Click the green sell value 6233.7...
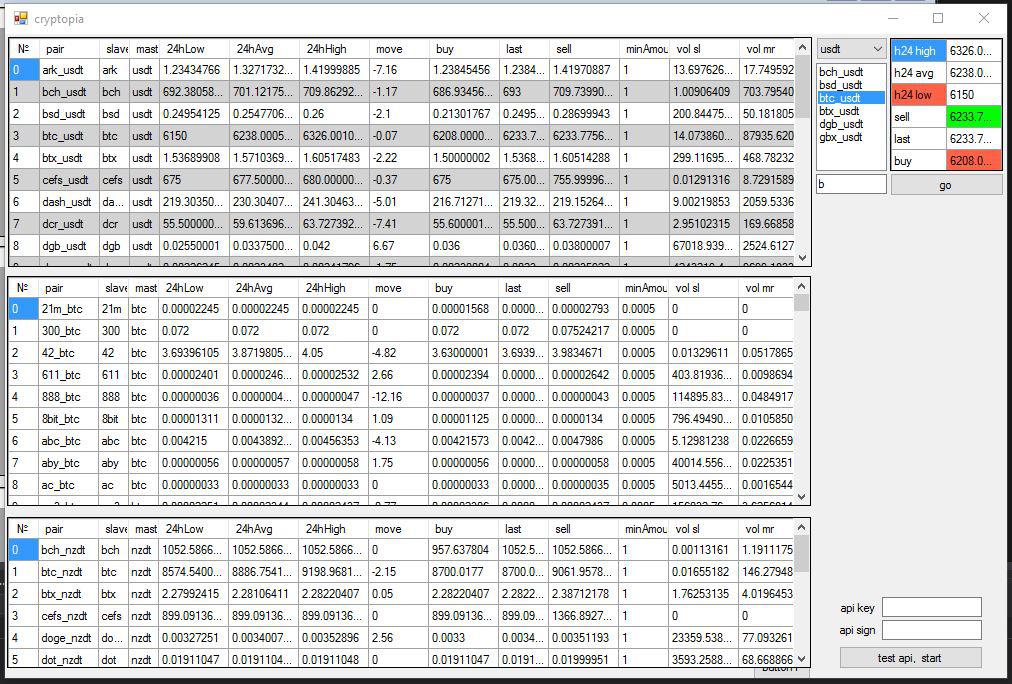Viewport: 1012px width, 684px height. (x=974, y=117)
